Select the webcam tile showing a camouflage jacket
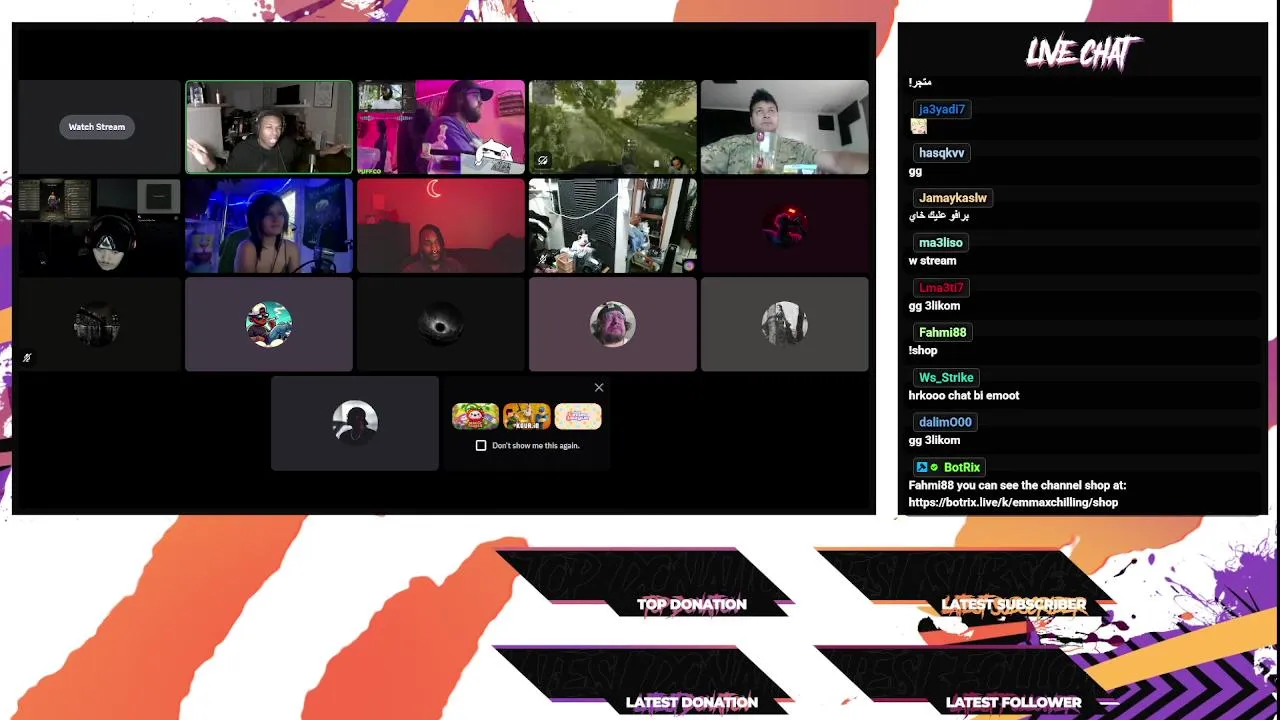The image size is (1280, 720). 785,127
